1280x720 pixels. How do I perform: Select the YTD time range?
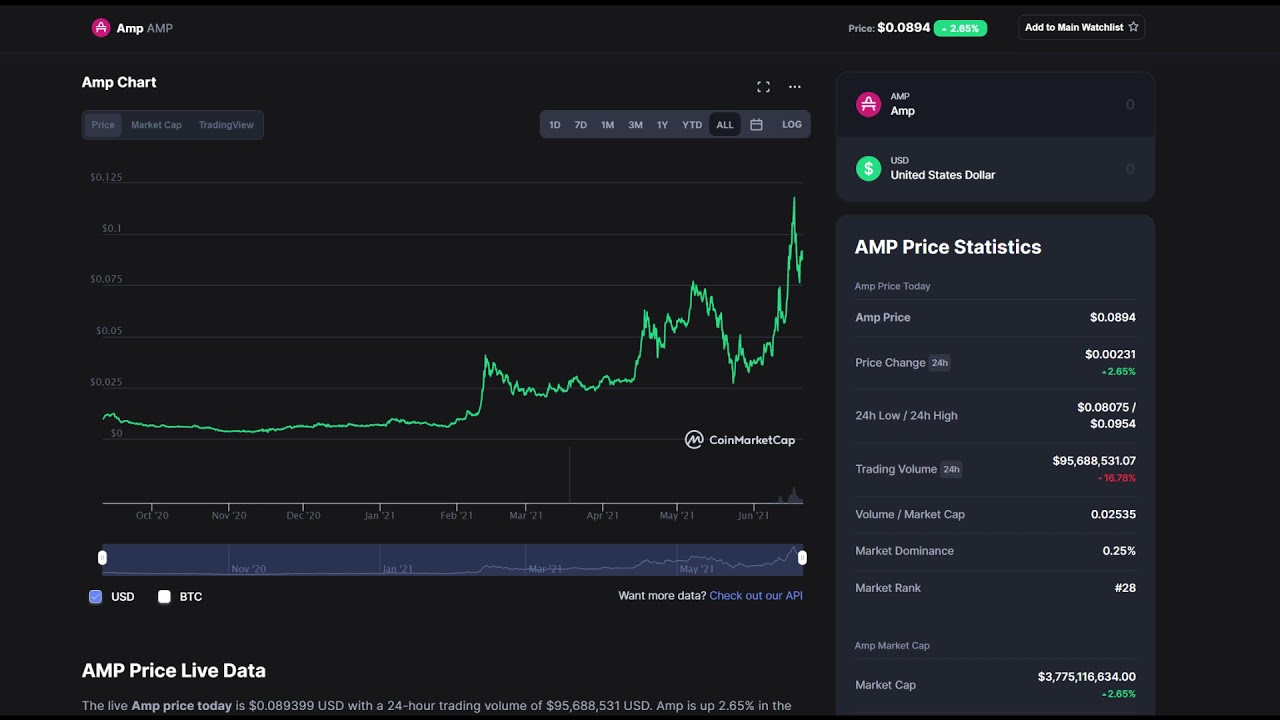[x=692, y=125]
